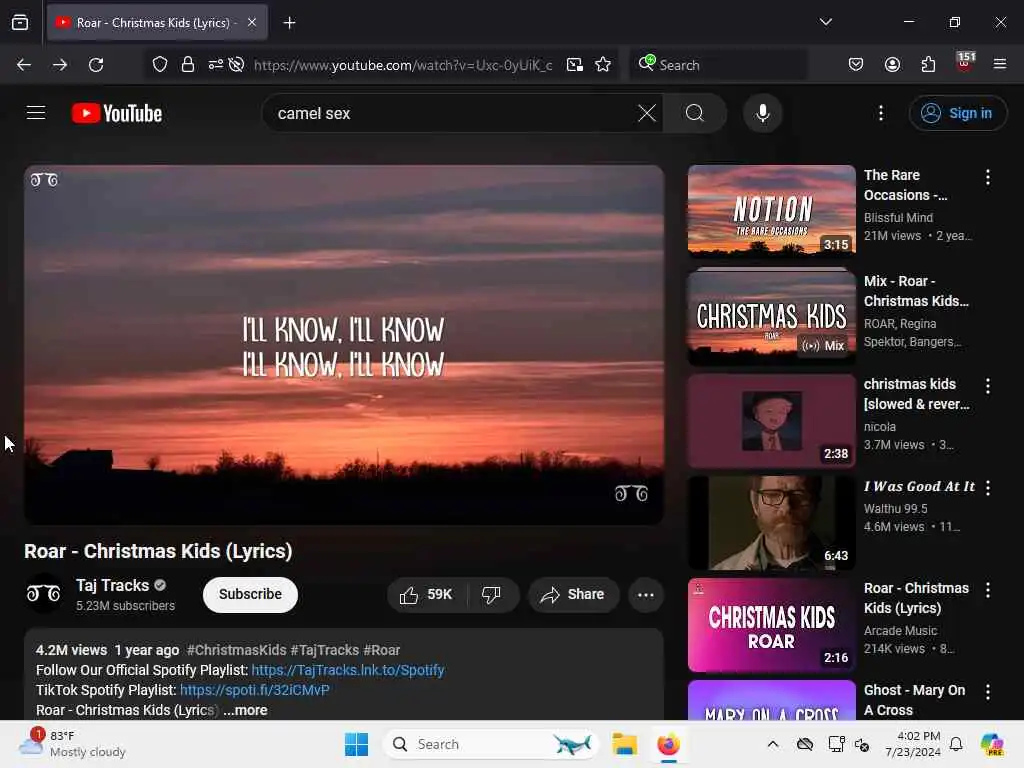Viewport: 1024px width, 768px height.
Task: Open Firefox View recent browsing button
Action: (x=20, y=23)
